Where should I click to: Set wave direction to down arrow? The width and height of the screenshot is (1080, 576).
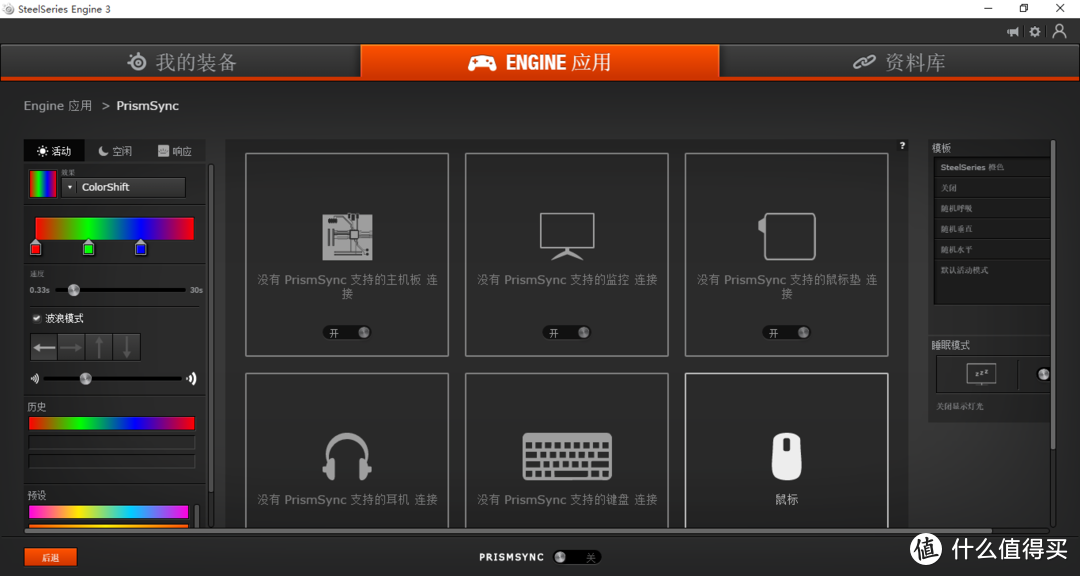[x=127, y=347]
